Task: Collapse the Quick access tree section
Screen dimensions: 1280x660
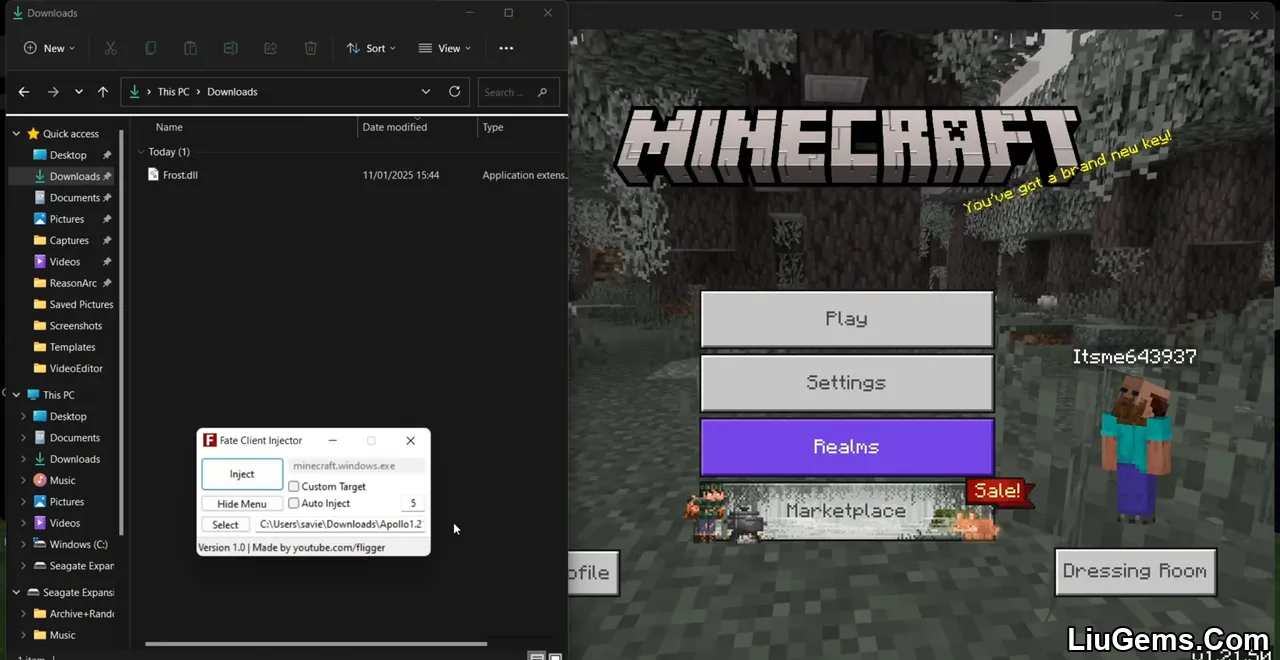Action: pyautogui.click(x=16, y=134)
